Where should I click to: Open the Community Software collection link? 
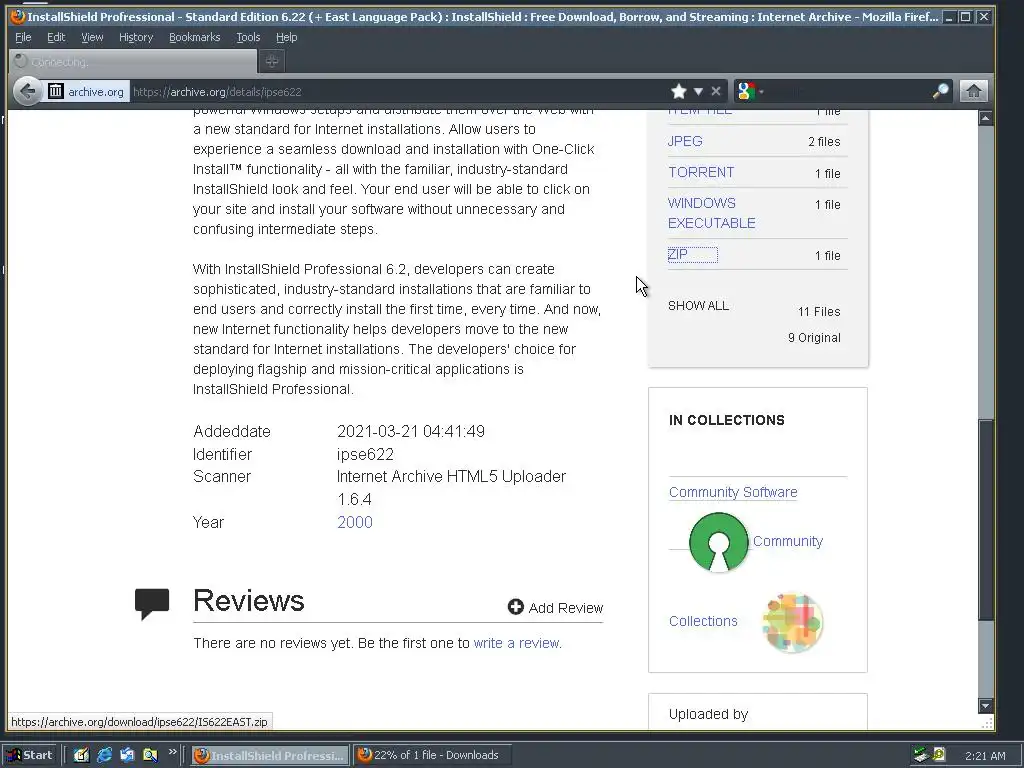click(733, 492)
